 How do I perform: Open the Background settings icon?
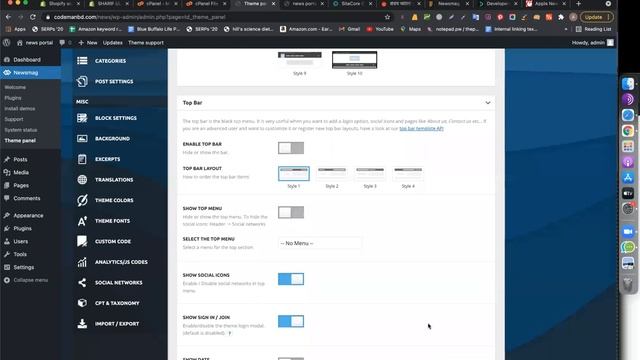pos(82,138)
